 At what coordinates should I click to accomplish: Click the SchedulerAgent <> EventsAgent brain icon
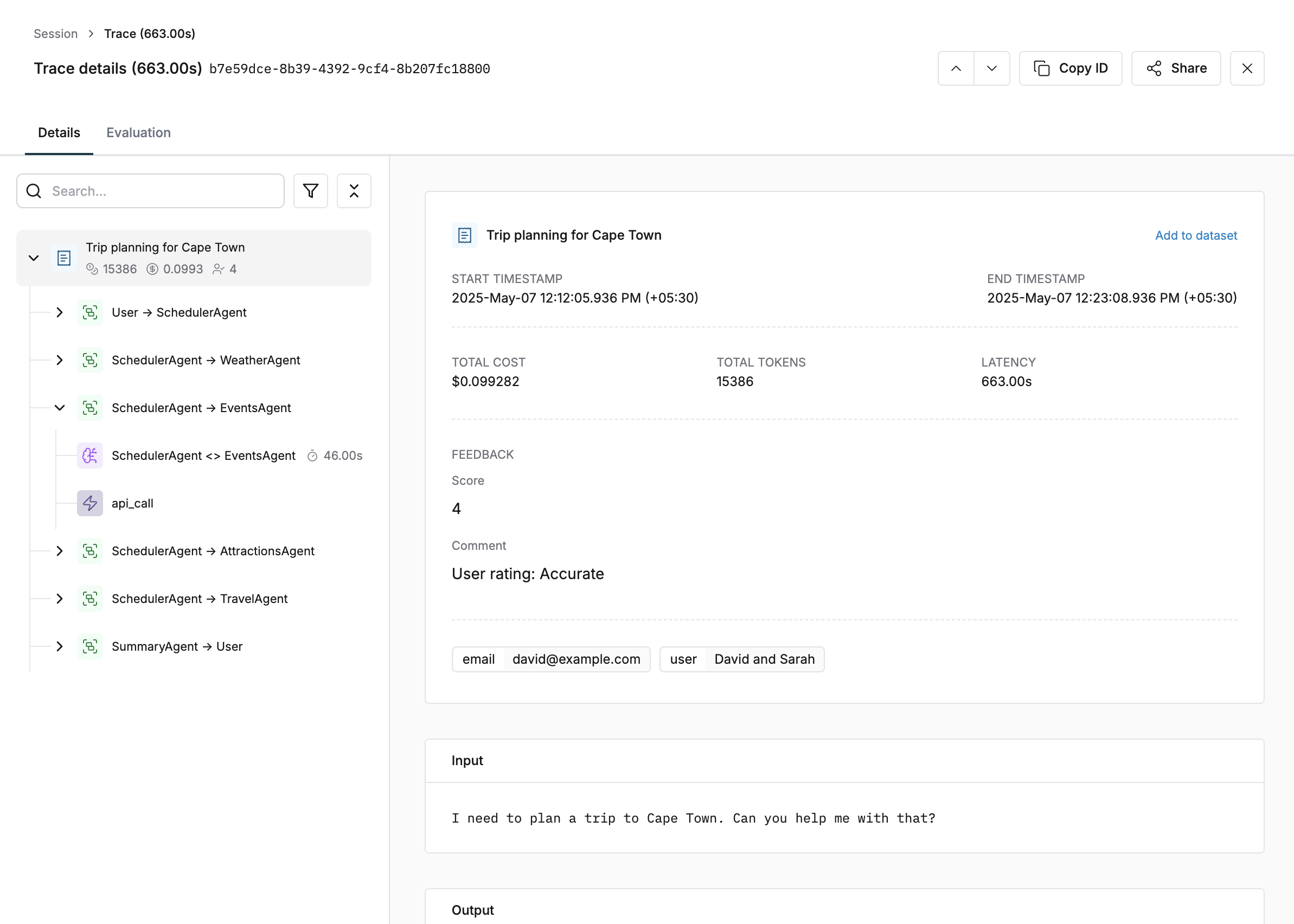click(90, 455)
